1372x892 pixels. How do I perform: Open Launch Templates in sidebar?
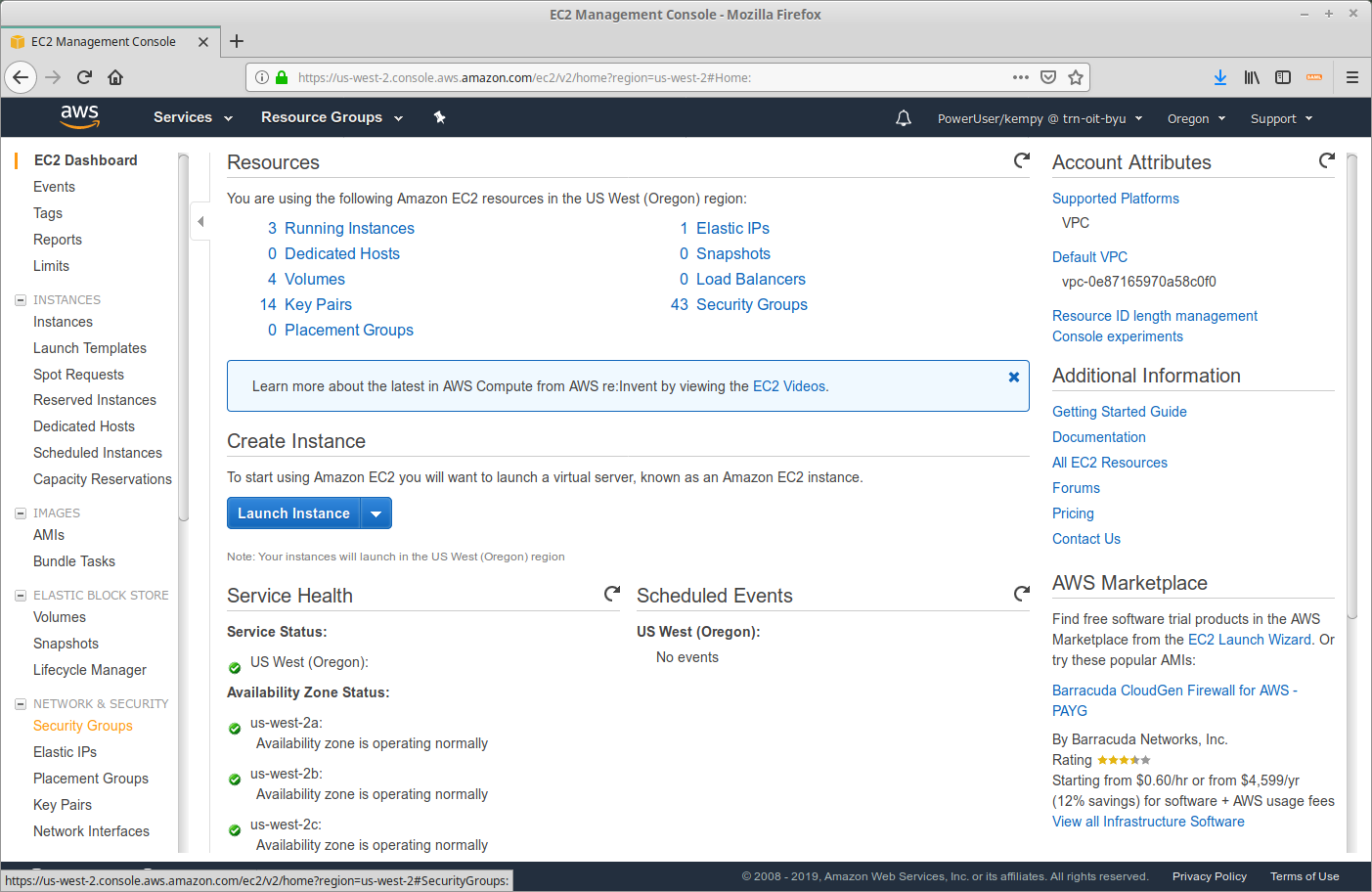(90, 348)
